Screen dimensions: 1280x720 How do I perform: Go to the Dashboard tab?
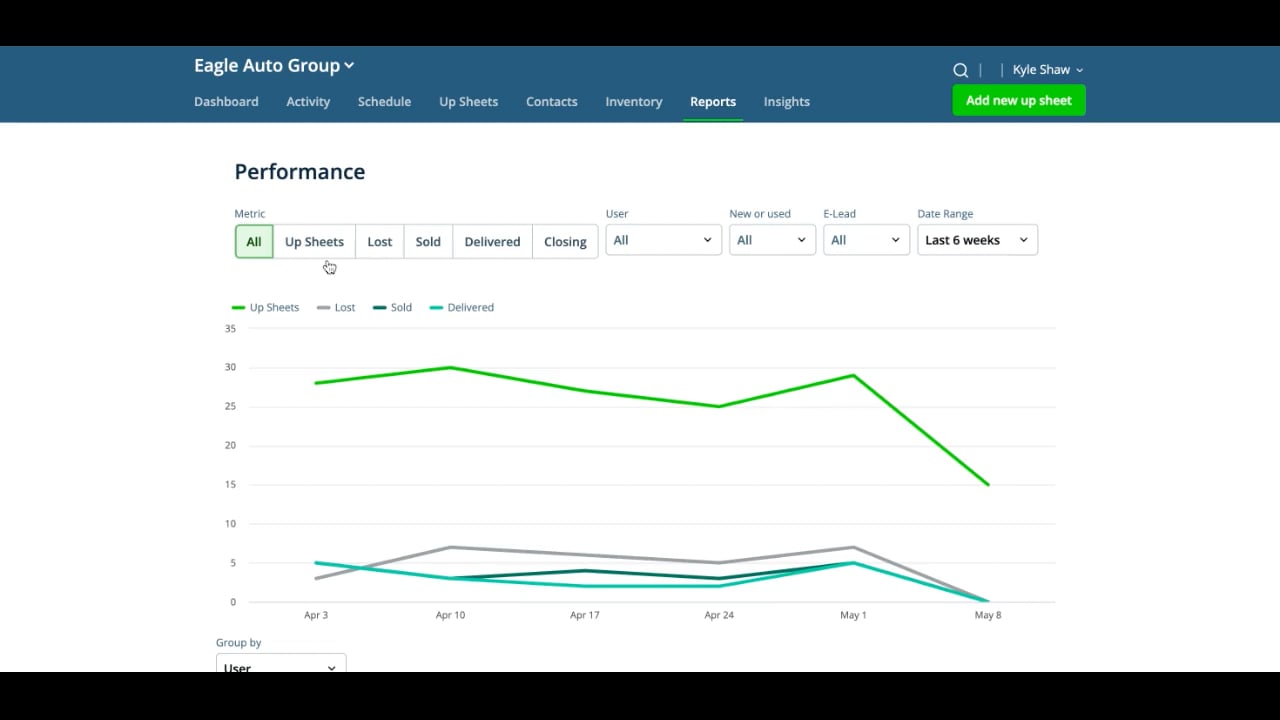226,102
